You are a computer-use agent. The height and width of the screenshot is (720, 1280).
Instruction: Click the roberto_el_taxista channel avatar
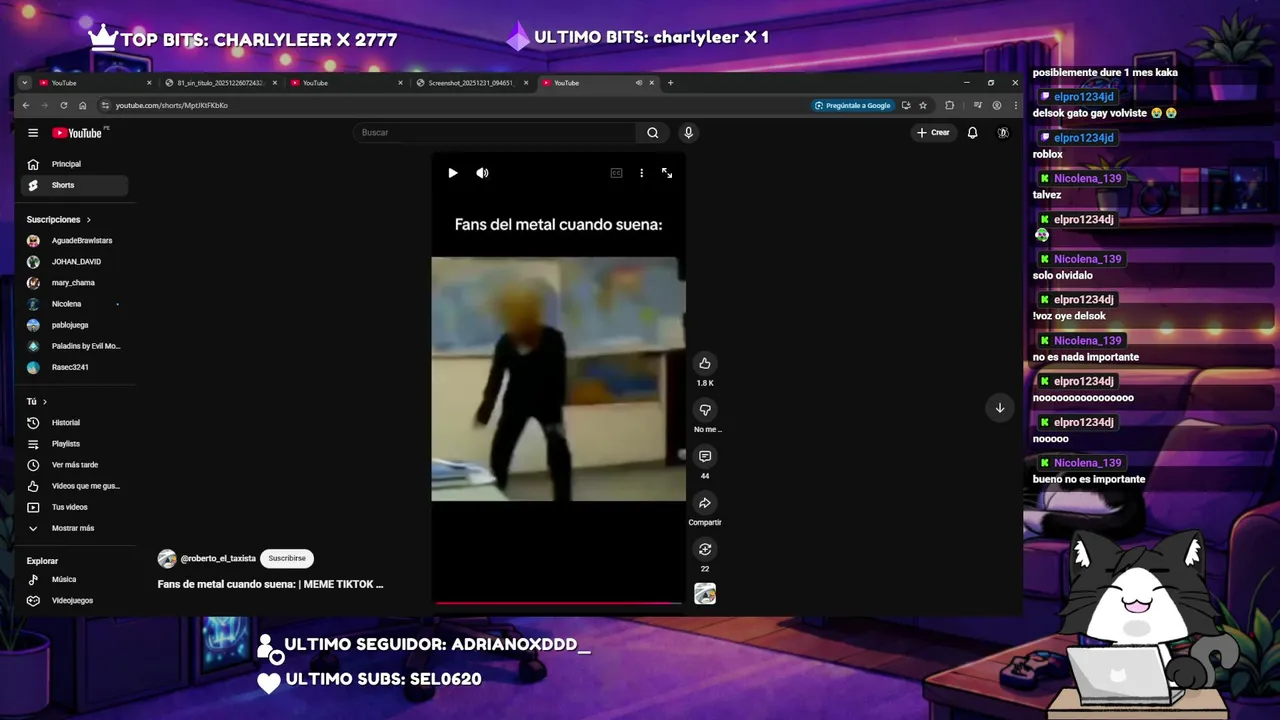coord(167,559)
